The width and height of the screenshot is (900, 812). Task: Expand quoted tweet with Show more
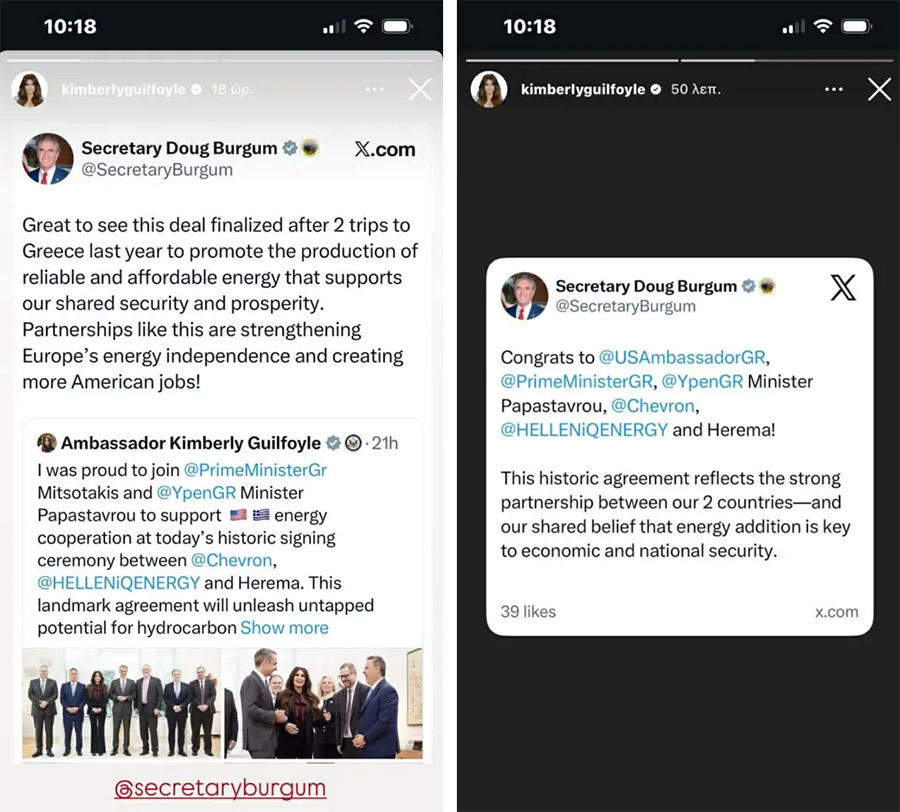click(284, 628)
